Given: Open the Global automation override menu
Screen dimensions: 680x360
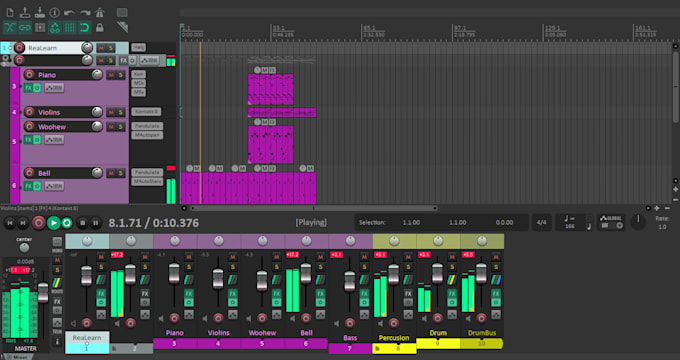Looking at the screenshot, I should [x=611, y=222].
